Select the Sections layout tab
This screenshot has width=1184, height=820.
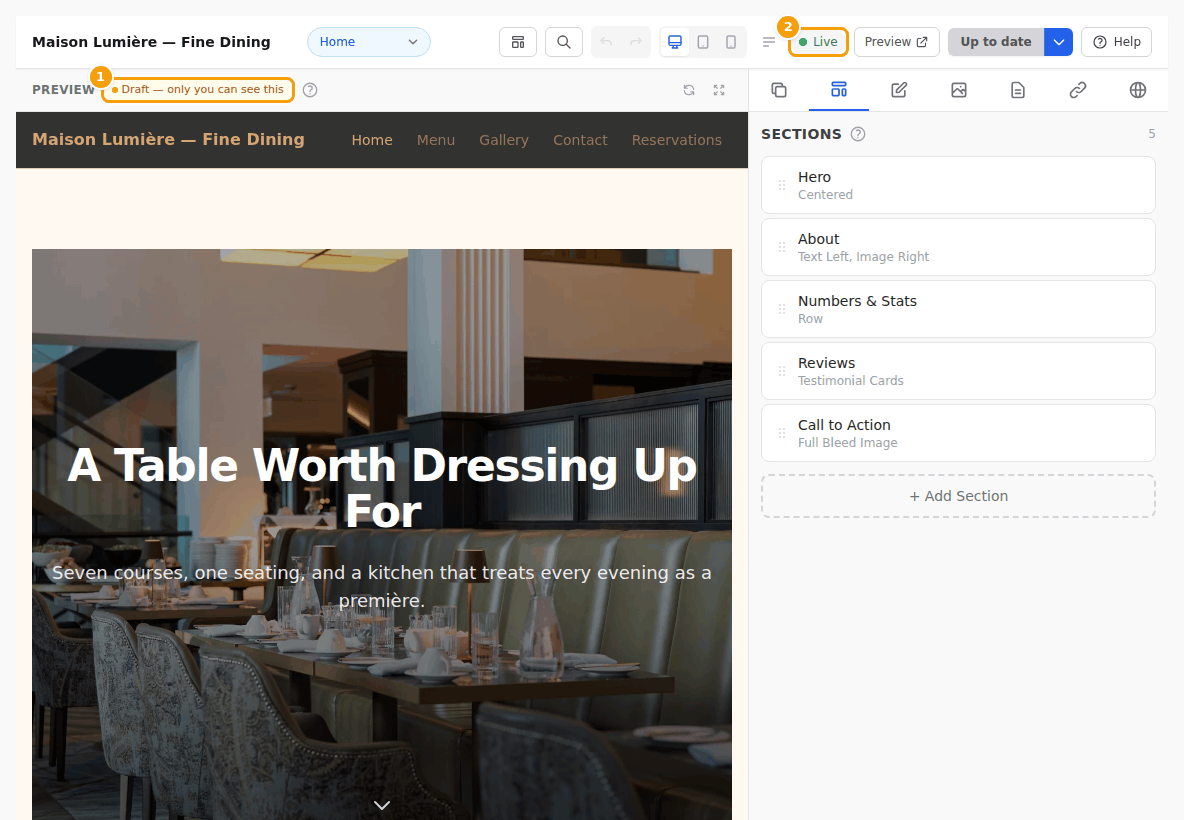pyautogui.click(x=839, y=90)
